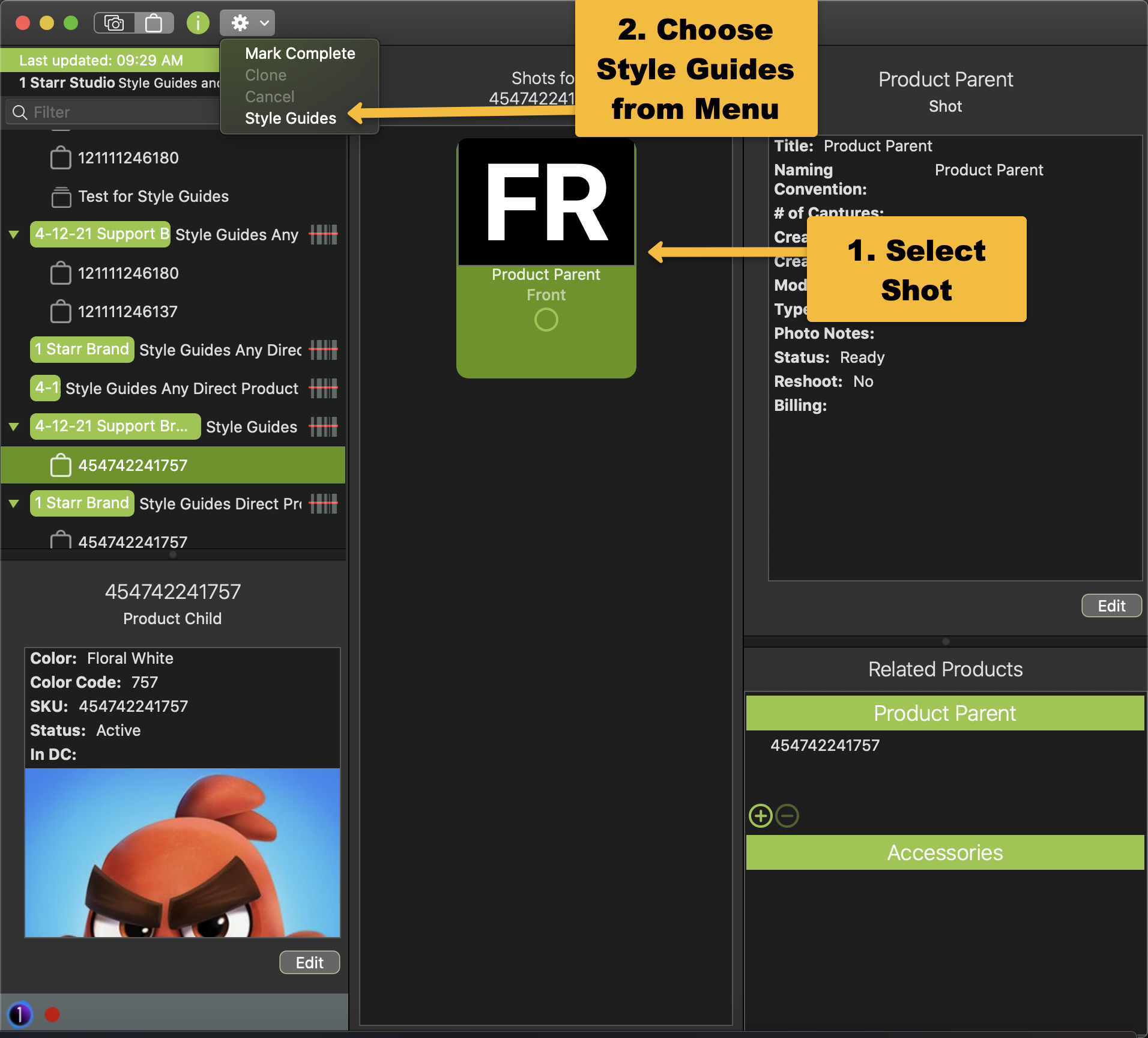The image size is (1148, 1038).
Task: Collapse 1 Starr Brand Style Guides Direct group
Action: pyautogui.click(x=14, y=503)
